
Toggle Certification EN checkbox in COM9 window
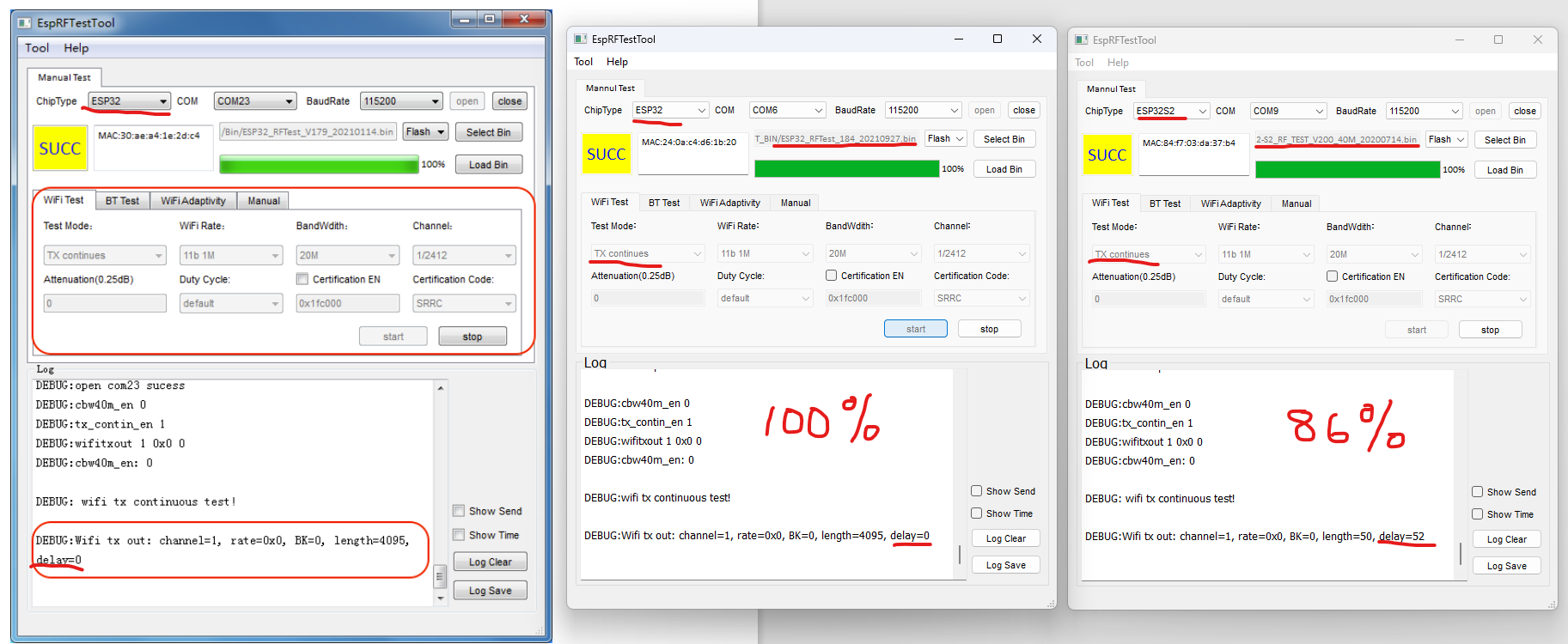(1332, 276)
